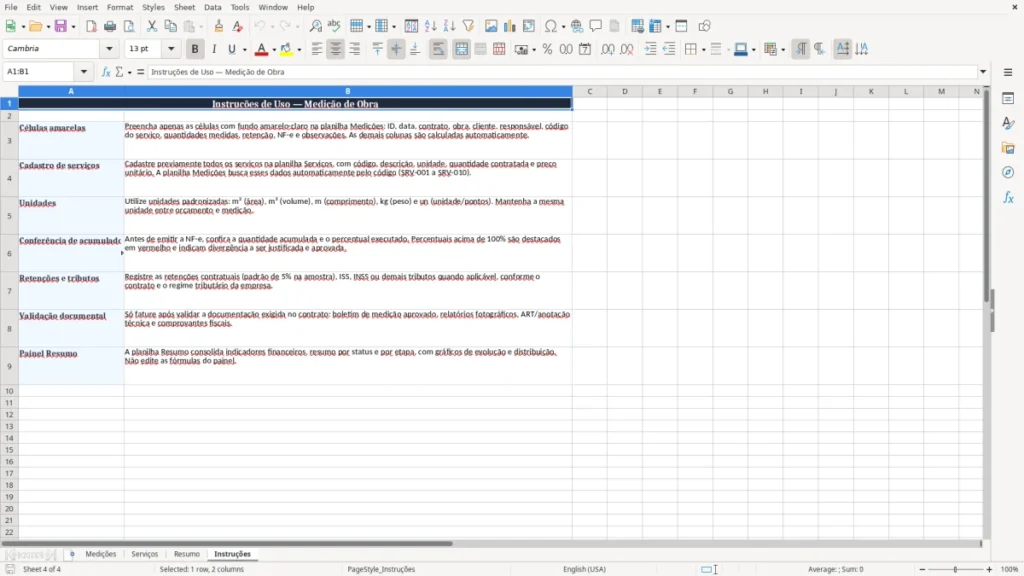Open background color dropdown arrow

pyautogui.click(x=299, y=50)
